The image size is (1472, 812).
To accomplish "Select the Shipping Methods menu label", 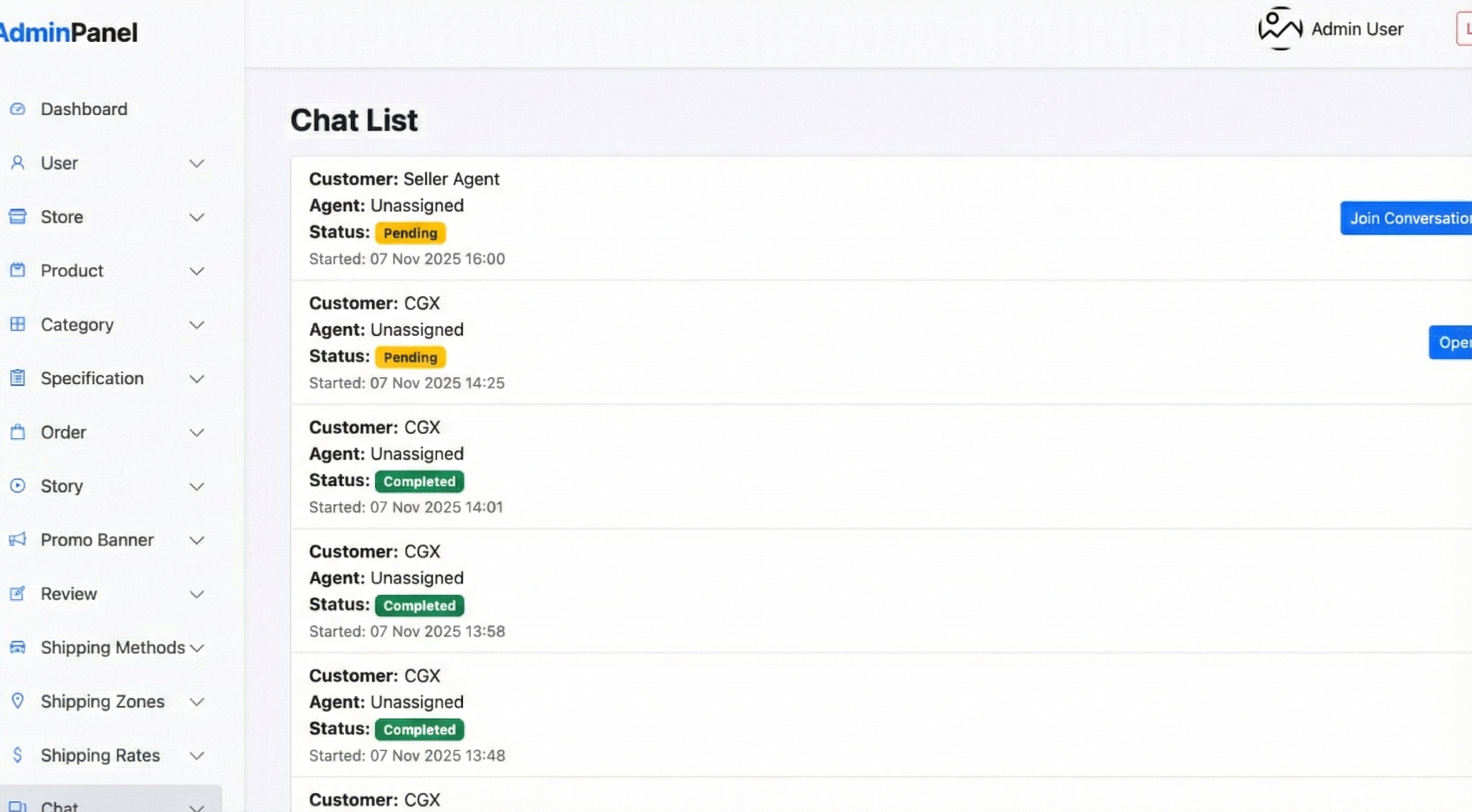I will [113, 647].
